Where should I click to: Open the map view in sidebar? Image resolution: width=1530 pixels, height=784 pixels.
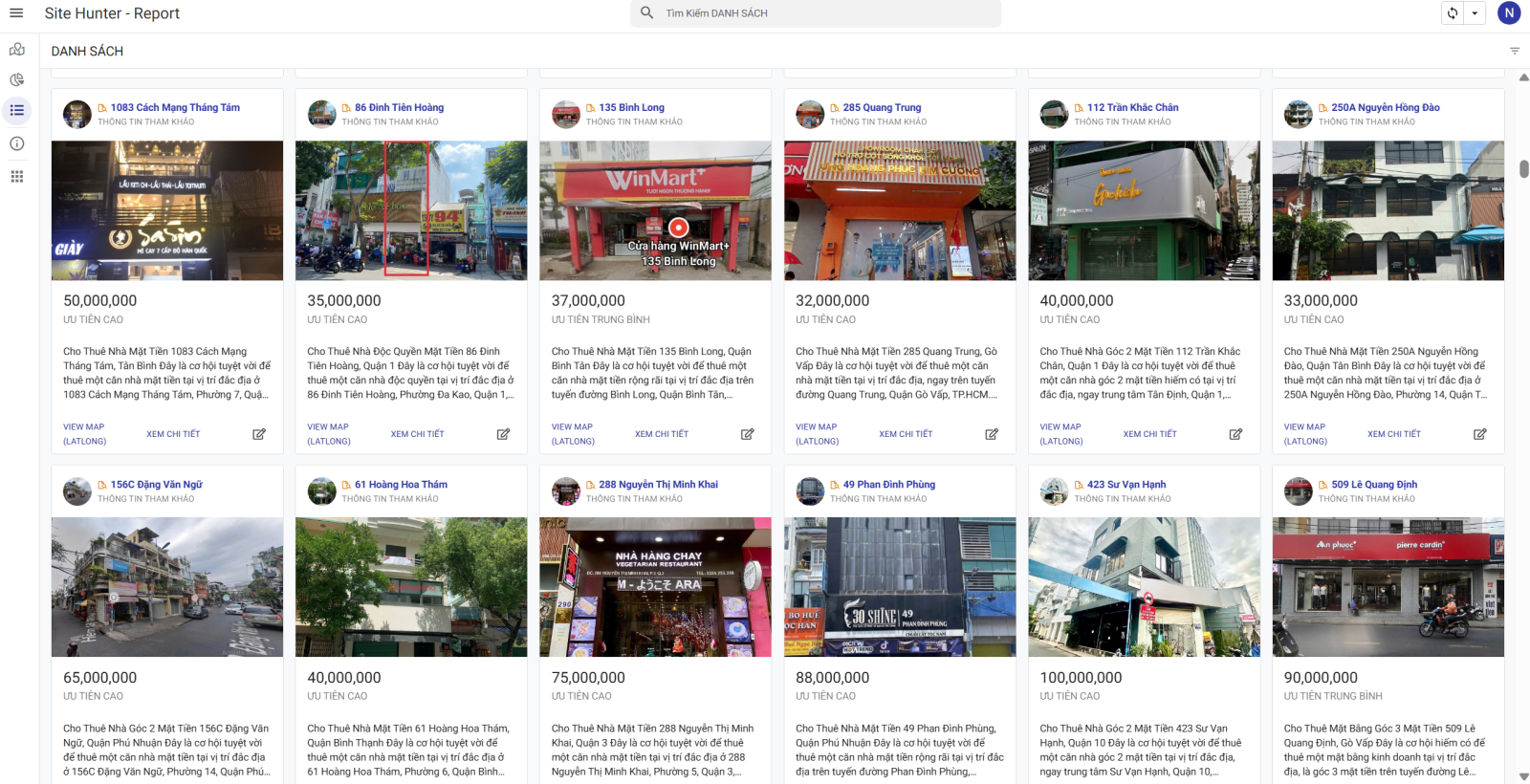click(x=16, y=49)
